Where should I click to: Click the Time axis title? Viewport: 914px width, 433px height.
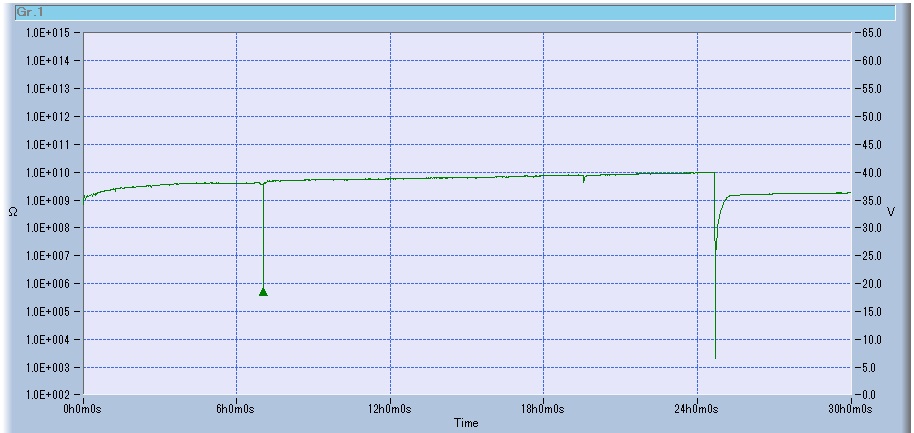(467, 423)
